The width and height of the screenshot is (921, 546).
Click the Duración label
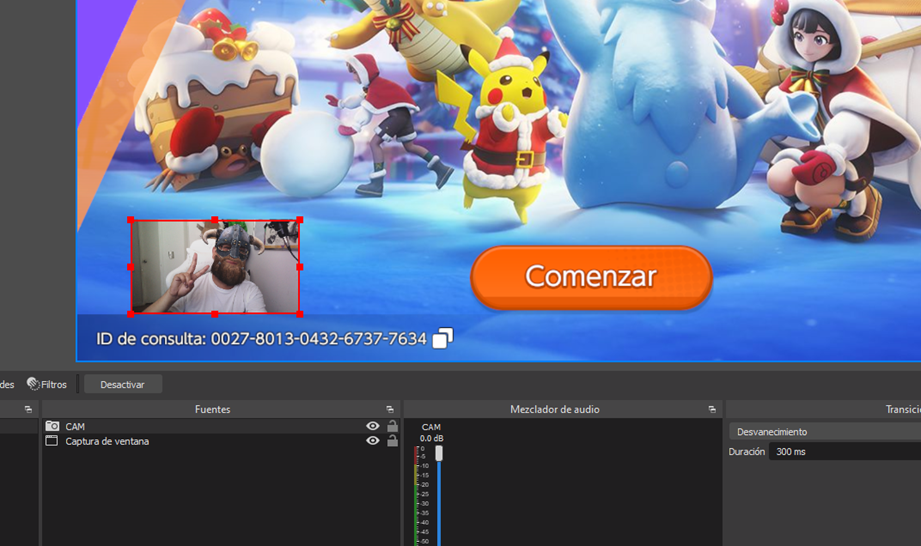pos(747,451)
